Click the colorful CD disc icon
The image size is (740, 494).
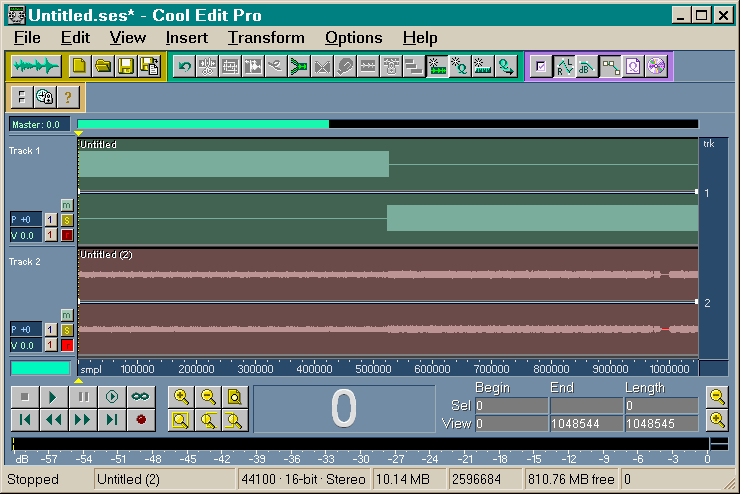click(x=656, y=67)
